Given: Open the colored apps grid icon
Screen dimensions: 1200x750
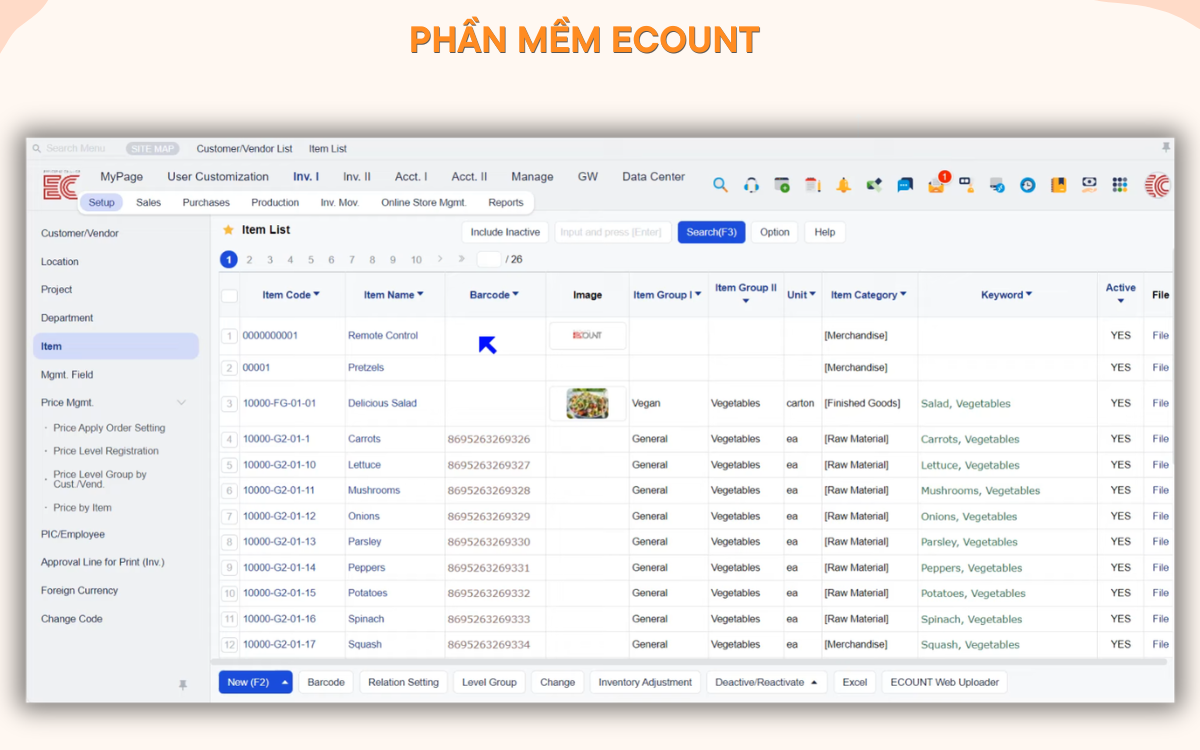Looking at the screenshot, I should tap(1120, 185).
